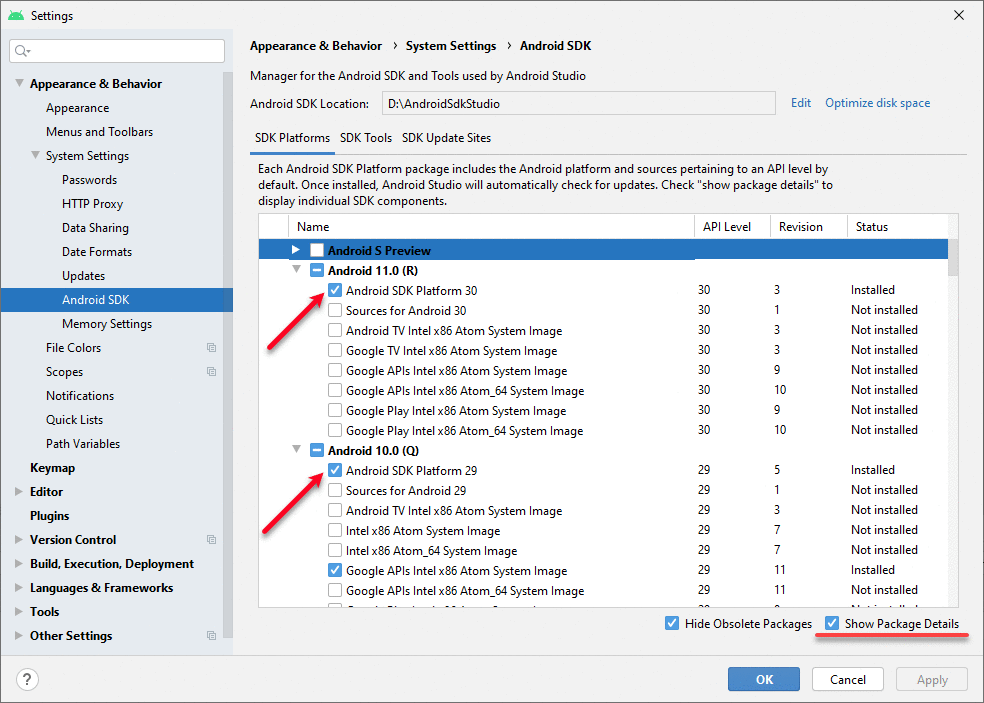Click the Android SDK Location field
The height and width of the screenshot is (703, 984).
click(x=578, y=104)
